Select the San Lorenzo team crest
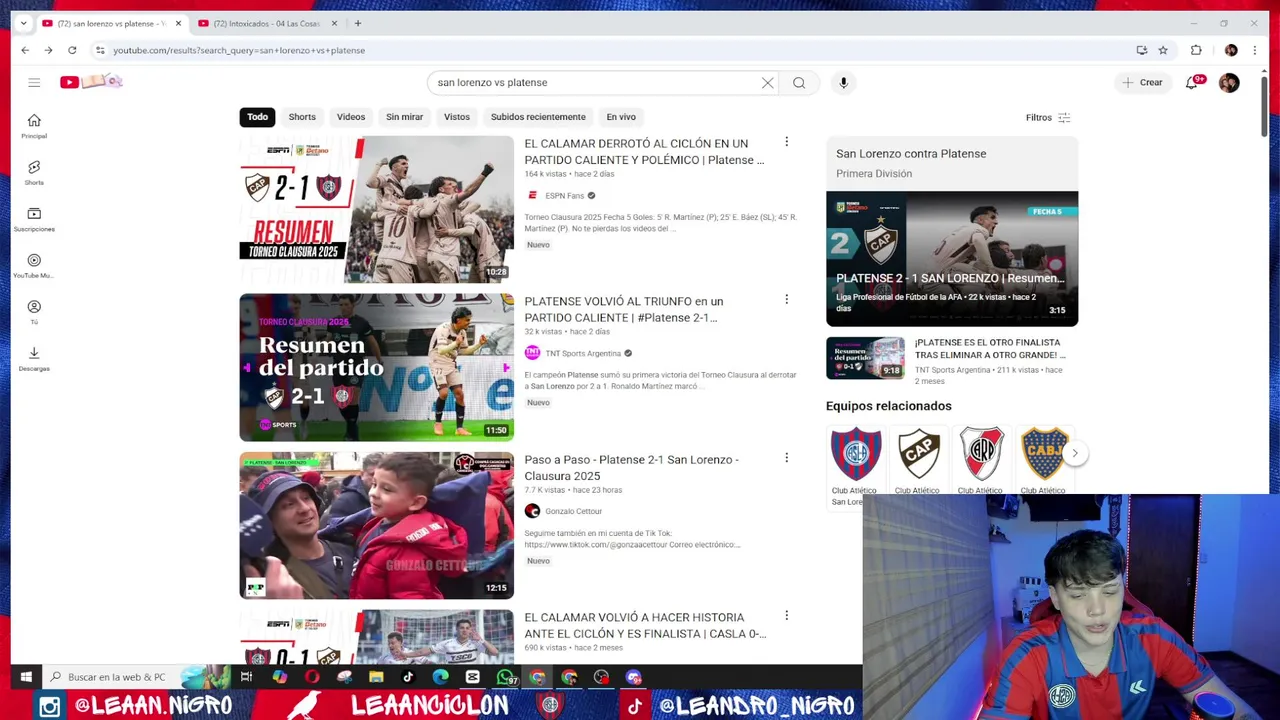The image size is (1280, 720). (x=855, y=453)
